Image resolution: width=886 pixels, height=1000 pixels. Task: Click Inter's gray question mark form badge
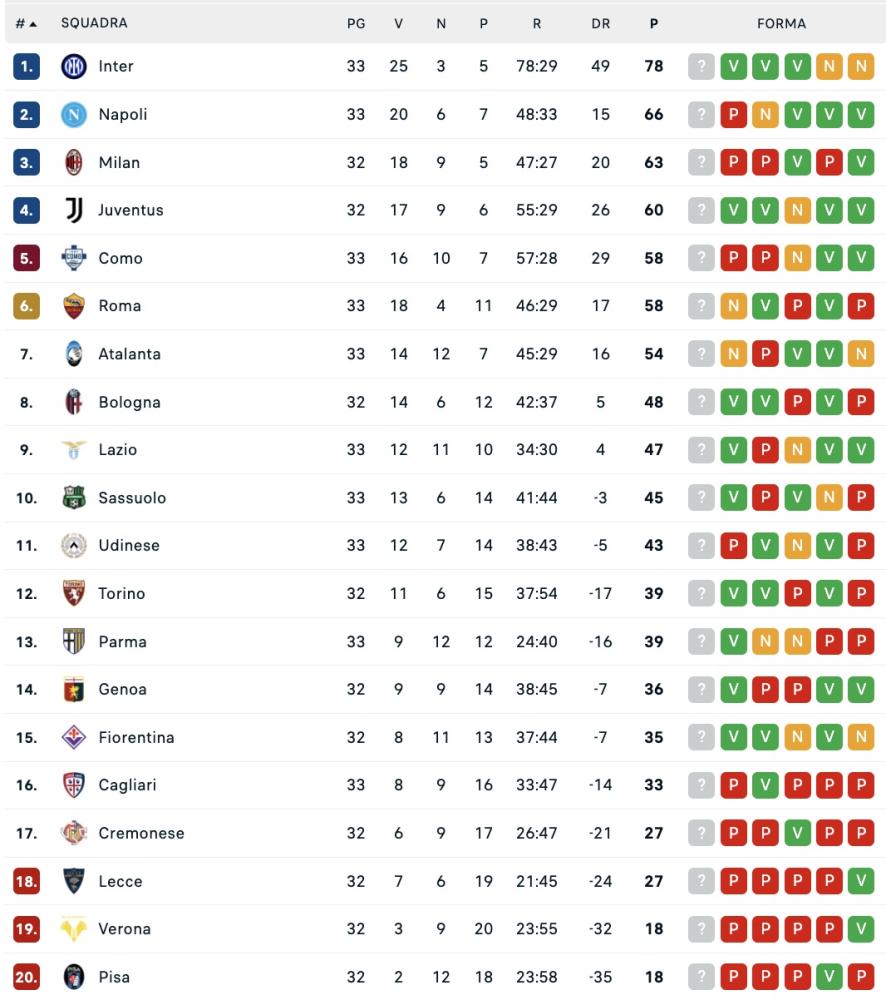701,67
